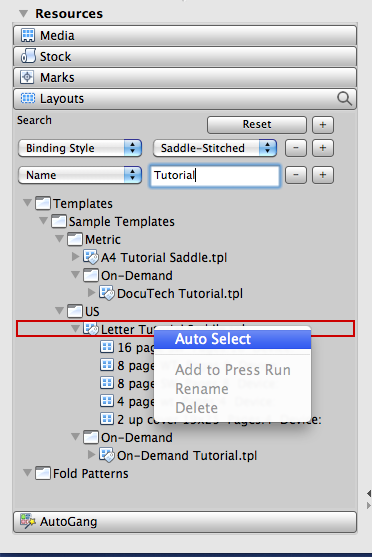This screenshot has width=372, height=557.
Task: Open the Media panel tab
Action: pyautogui.click(x=185, y=35)
